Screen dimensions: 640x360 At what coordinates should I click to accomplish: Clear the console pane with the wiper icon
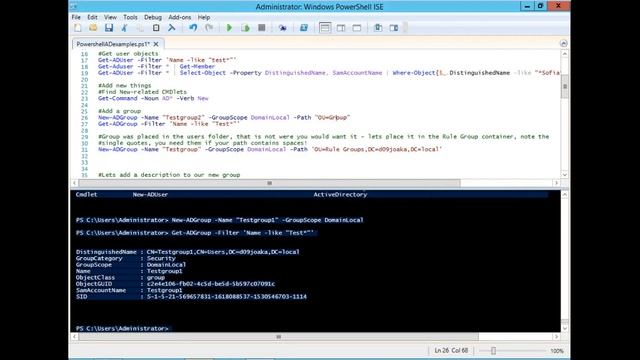(x=172, y=28)
